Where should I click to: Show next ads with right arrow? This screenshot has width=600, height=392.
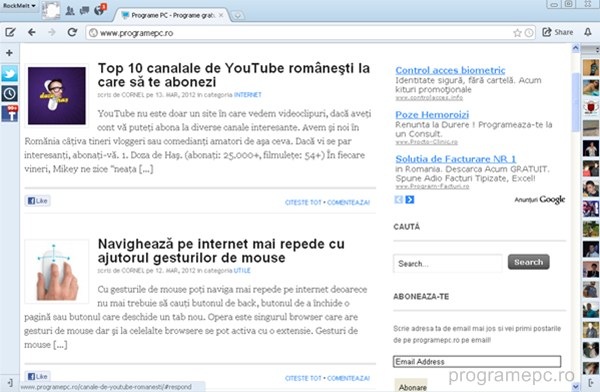[x=410, y=199]
